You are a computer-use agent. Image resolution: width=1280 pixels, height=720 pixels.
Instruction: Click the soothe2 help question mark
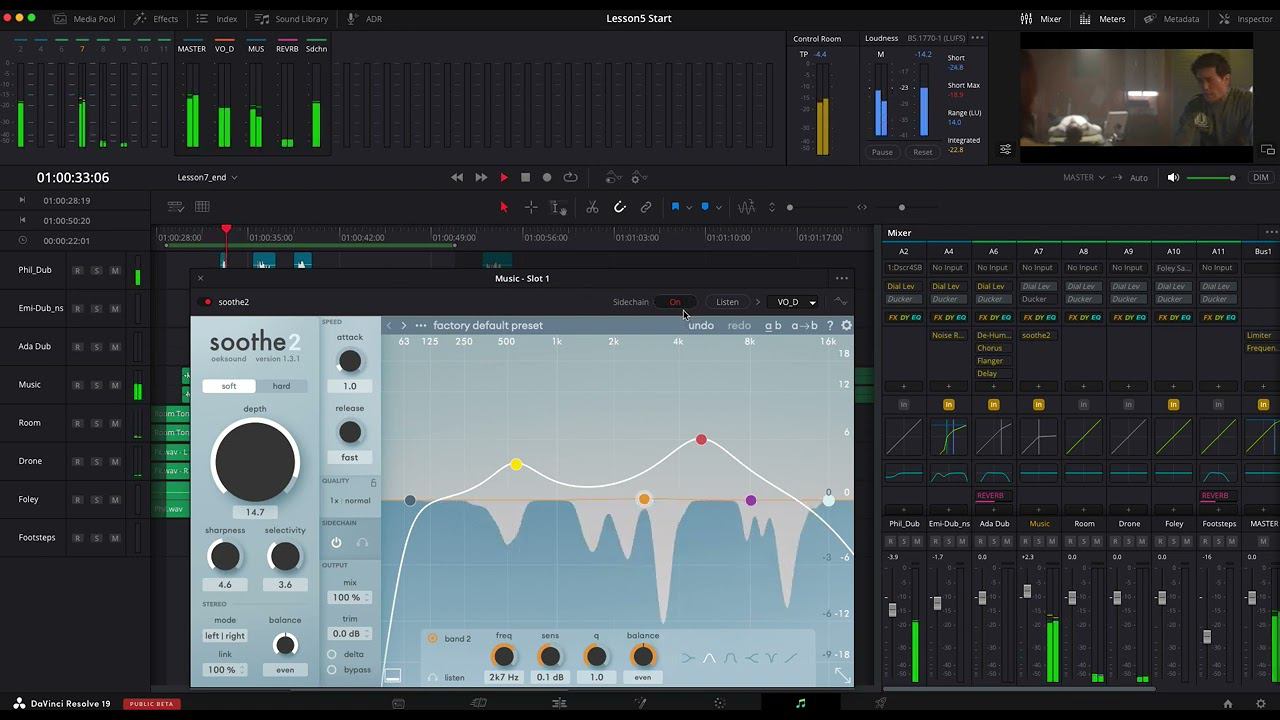(x=829, y=325)
